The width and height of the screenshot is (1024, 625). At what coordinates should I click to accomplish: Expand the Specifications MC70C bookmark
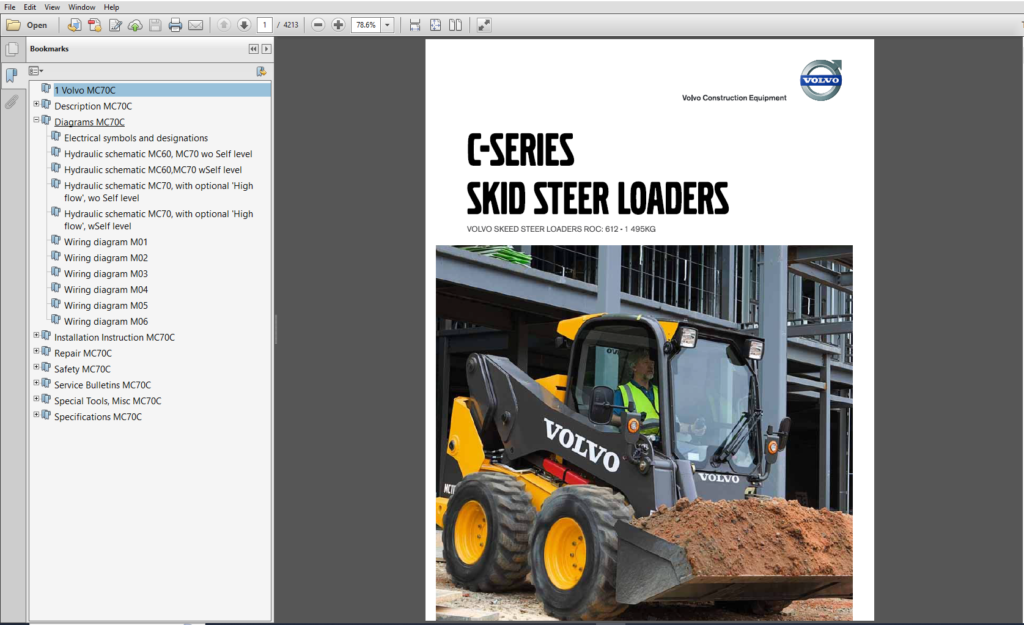(35, 416)
